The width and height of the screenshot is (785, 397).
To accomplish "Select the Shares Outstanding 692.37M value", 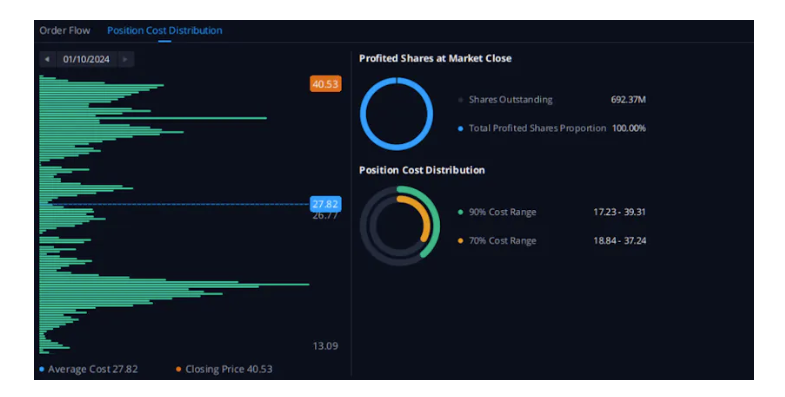I will [x=628, y=100].
